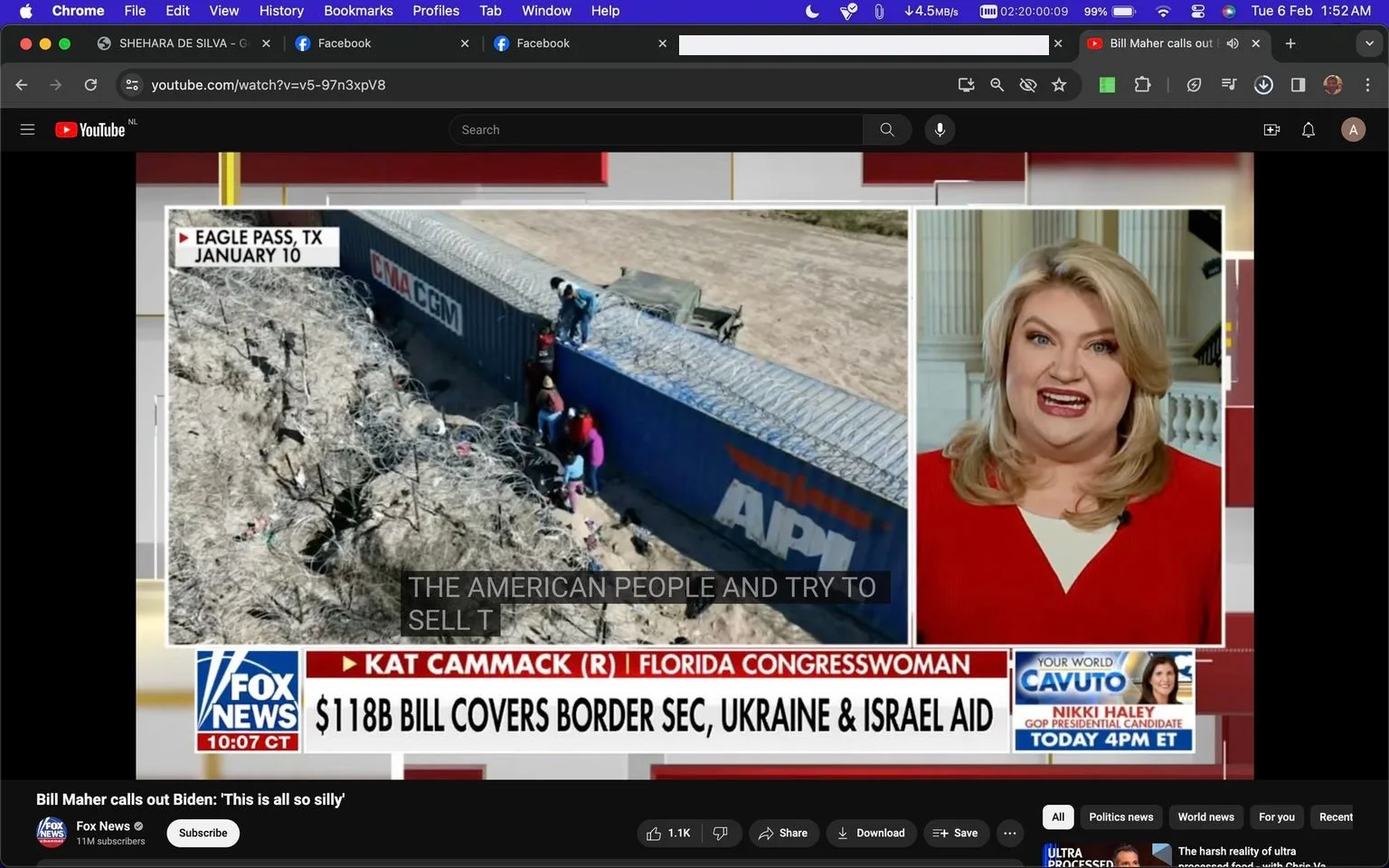Open the three-dot more actions button
The image size is (1389, 868).
pos(1010,833)
